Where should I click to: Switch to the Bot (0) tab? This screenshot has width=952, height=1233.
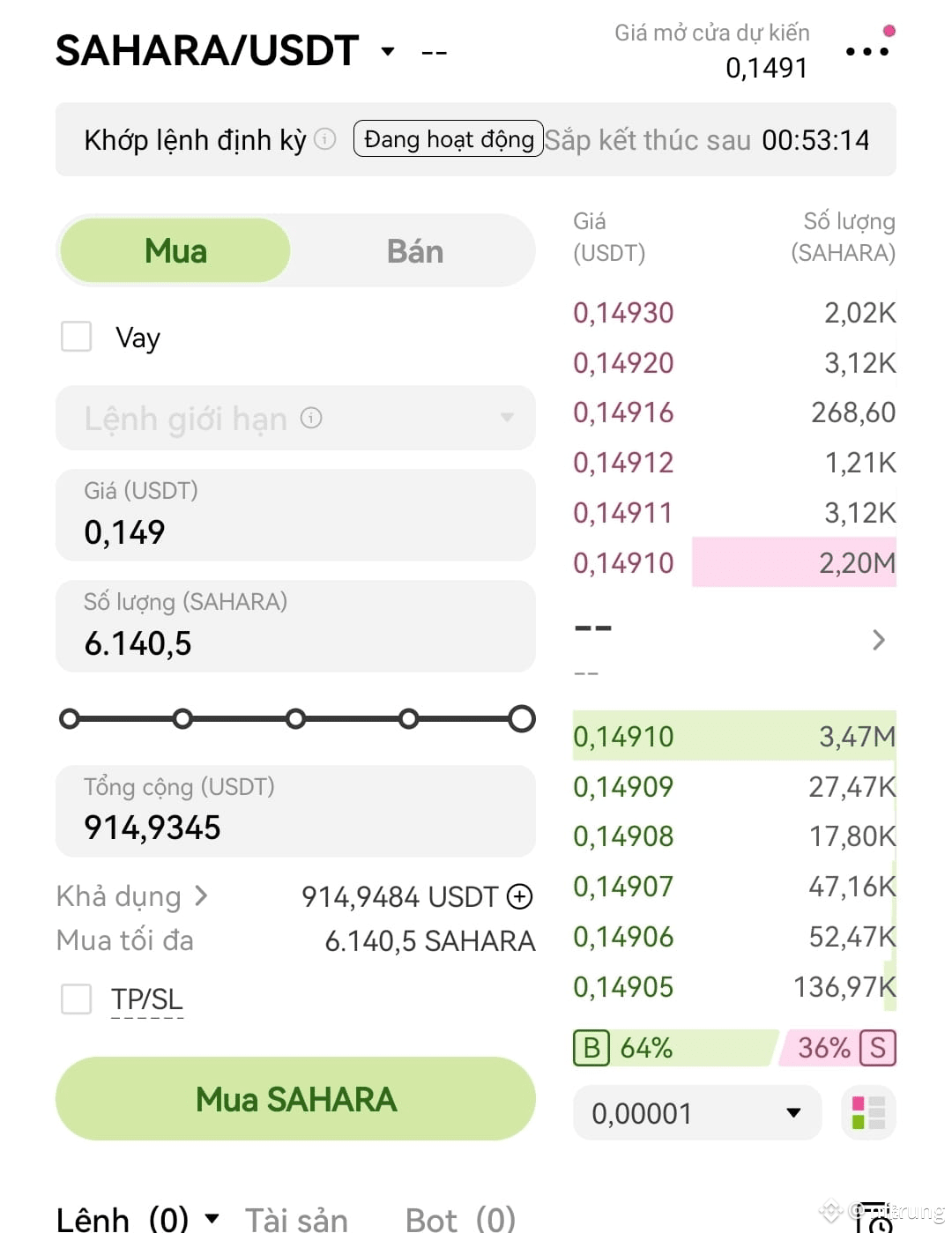pos(460,1219)
